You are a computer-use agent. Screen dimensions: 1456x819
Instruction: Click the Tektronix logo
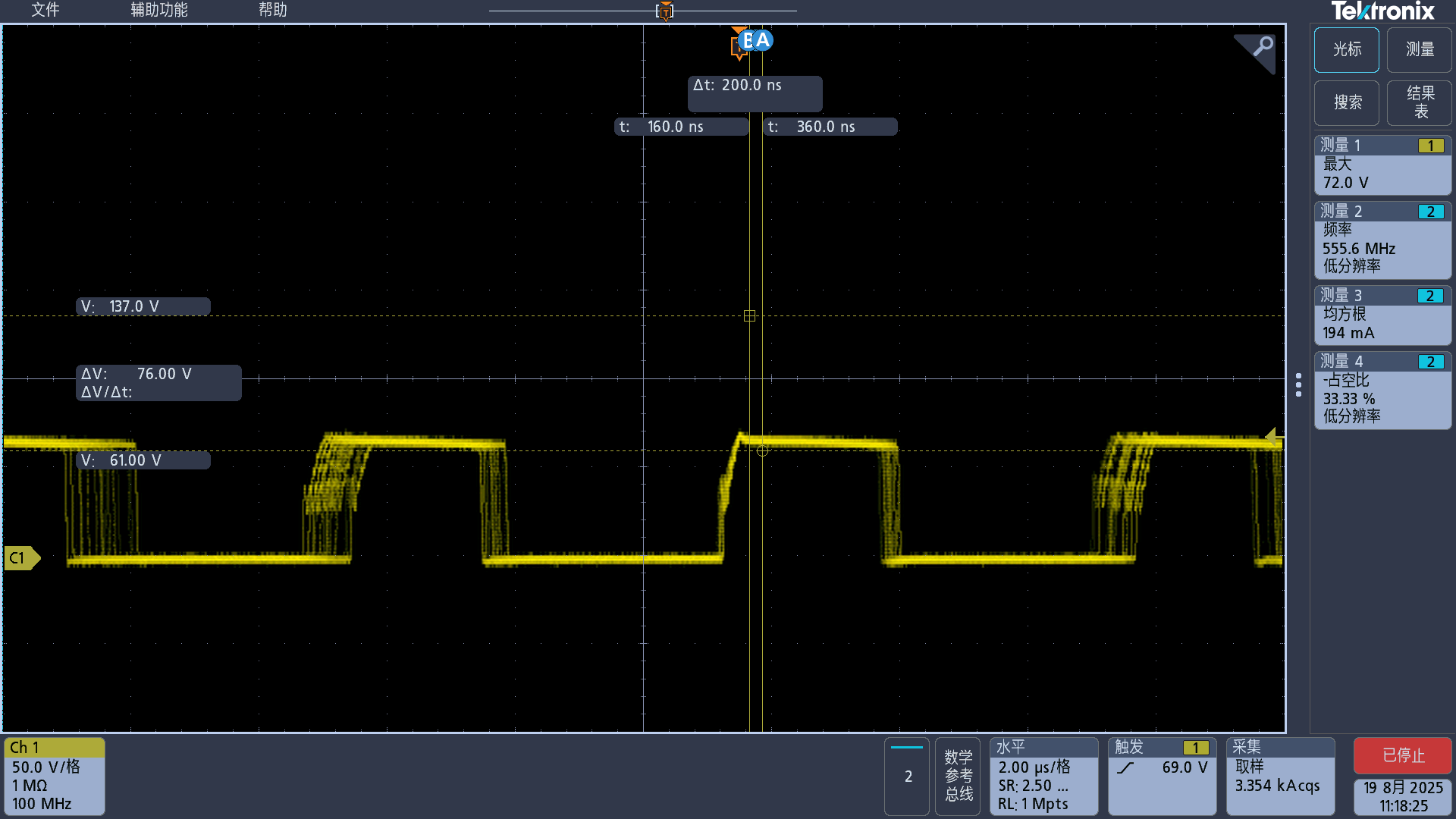1382,11
